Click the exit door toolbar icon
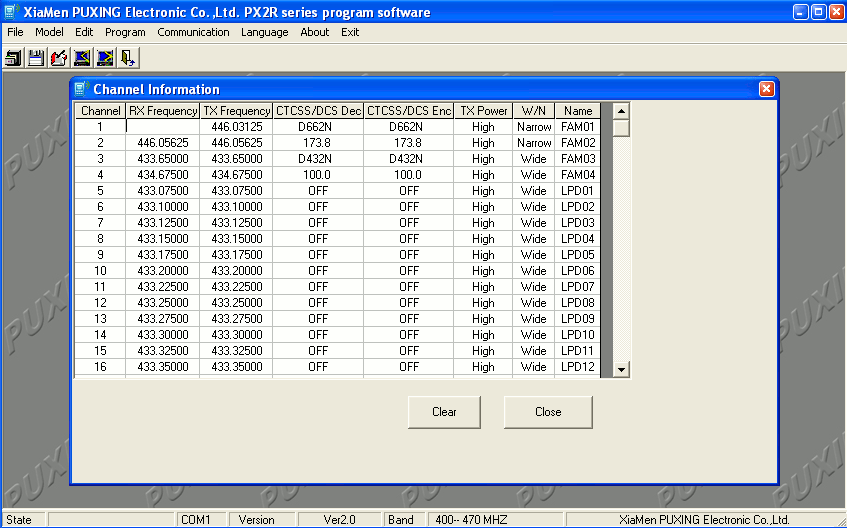Viewport: 847px width, 528px height. pos(128,58)
